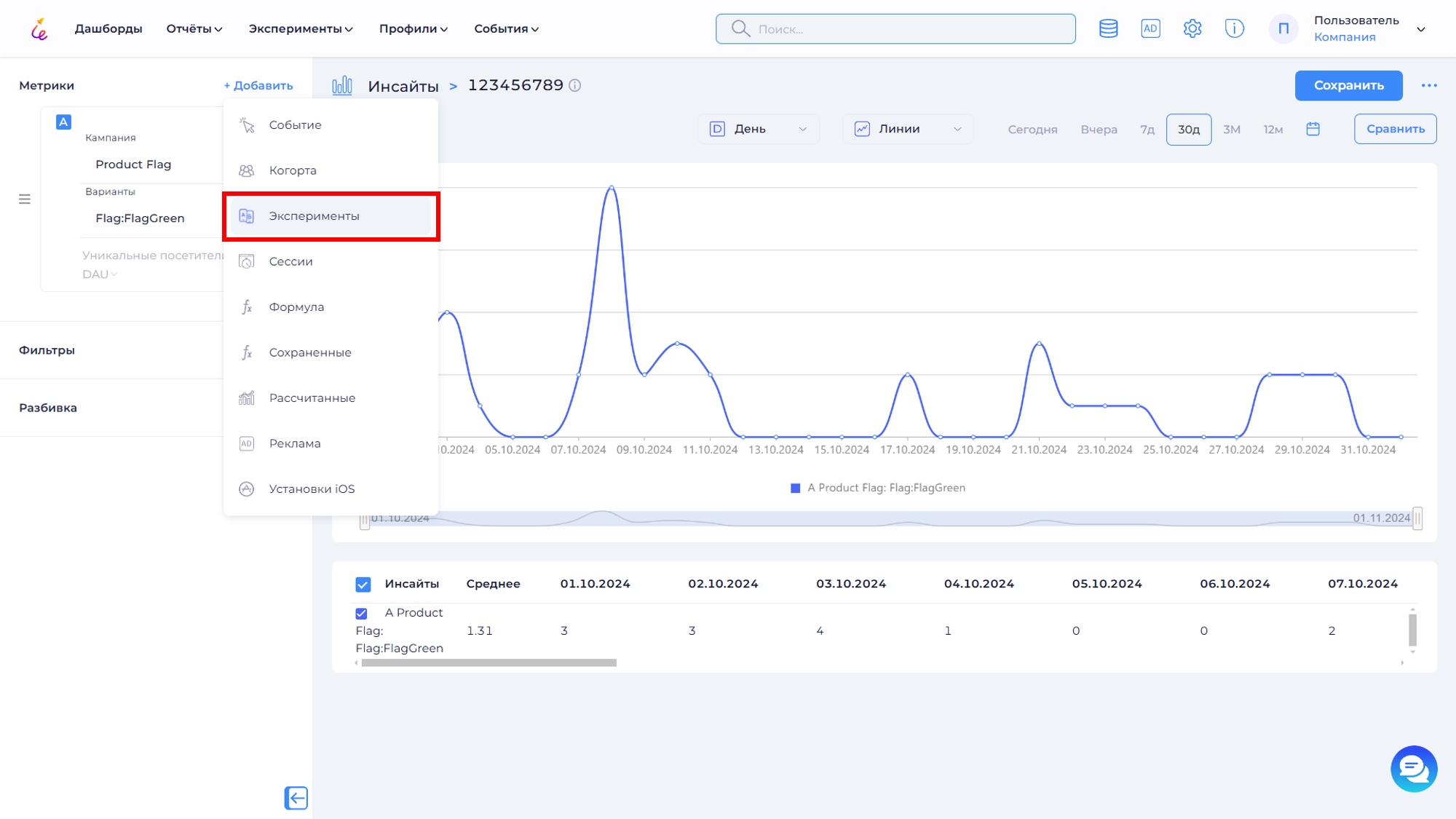Open settings via gear icon
This screenshot has height=819, width=1456.
[x=1192, y=28]
